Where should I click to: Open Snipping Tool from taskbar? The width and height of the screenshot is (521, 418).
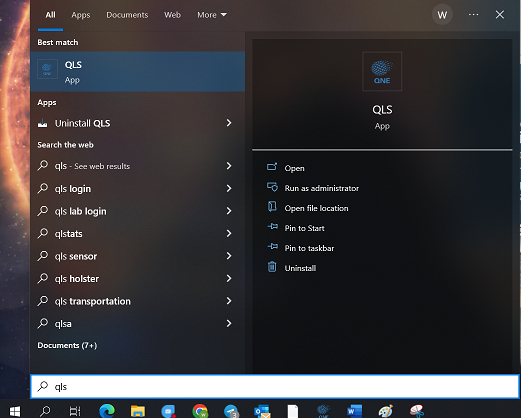coord(417,411)
